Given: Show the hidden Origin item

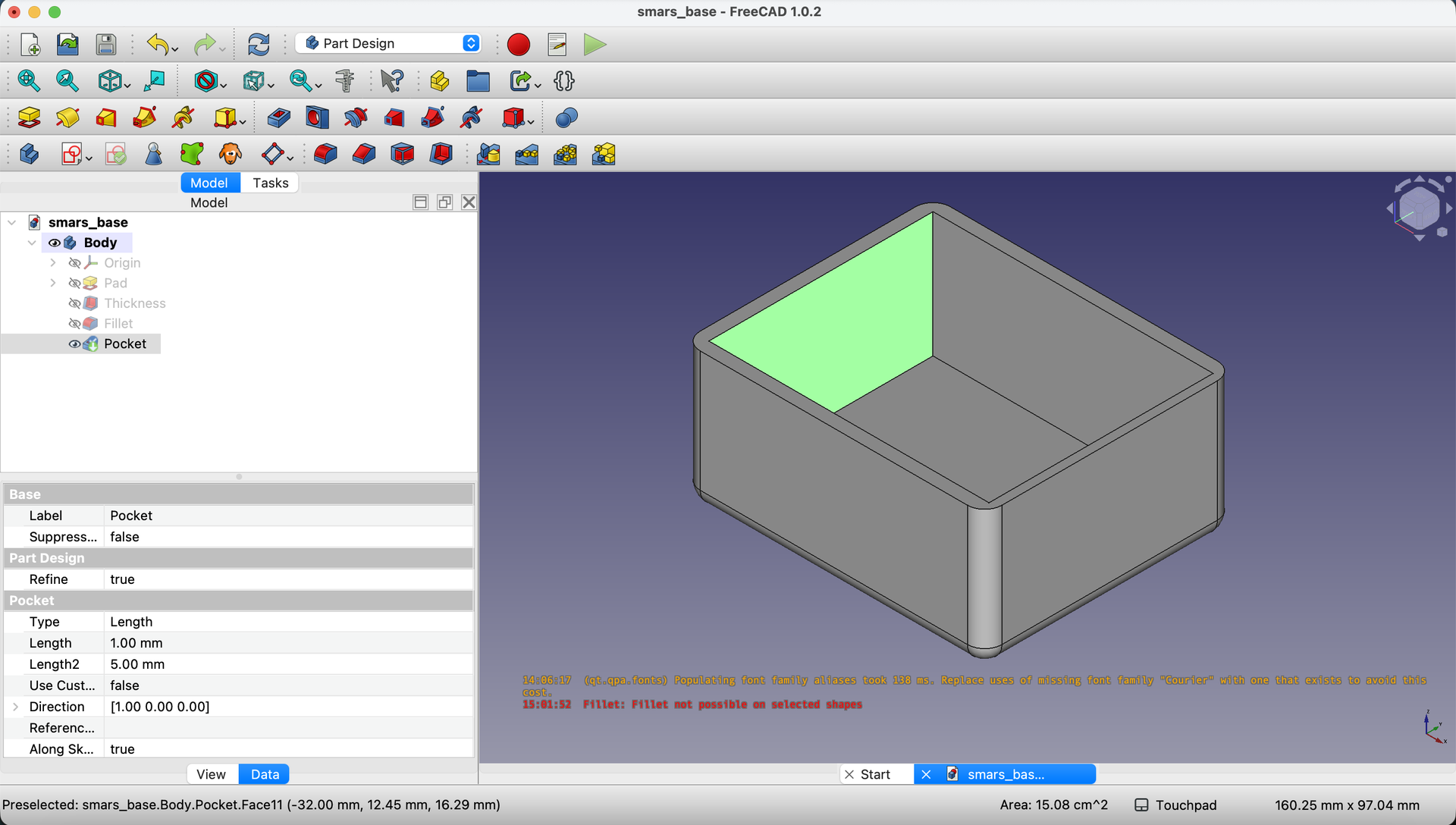Looking at the screenshot, I should (x=74, y=263).
